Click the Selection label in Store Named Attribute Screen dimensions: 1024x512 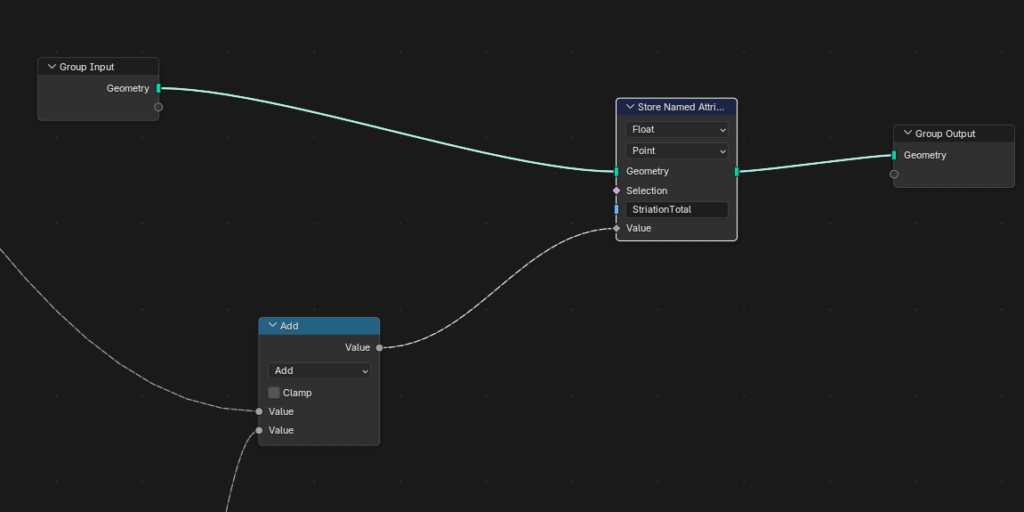647,191
